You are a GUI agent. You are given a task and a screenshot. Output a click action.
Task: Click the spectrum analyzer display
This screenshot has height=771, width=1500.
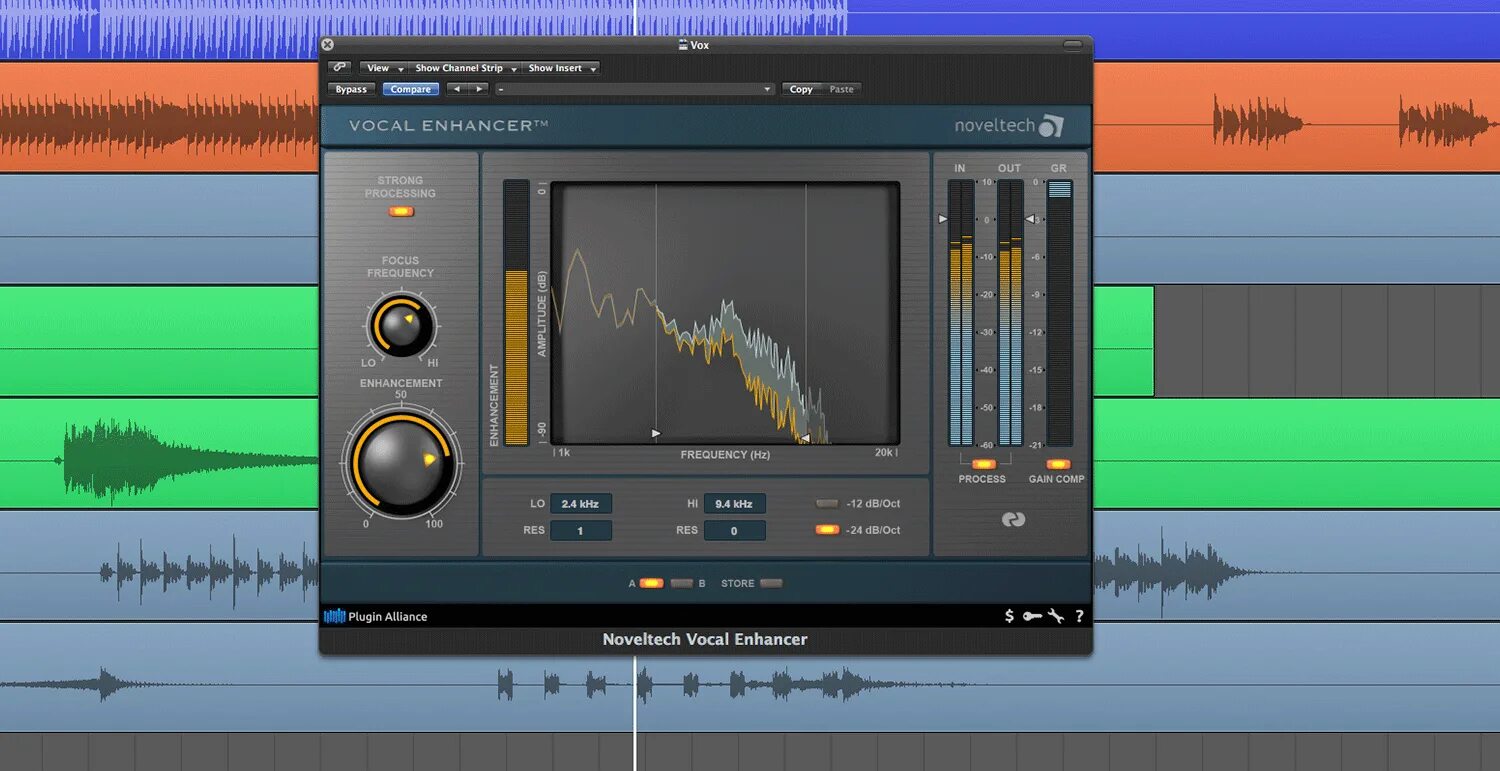[725, 313]
